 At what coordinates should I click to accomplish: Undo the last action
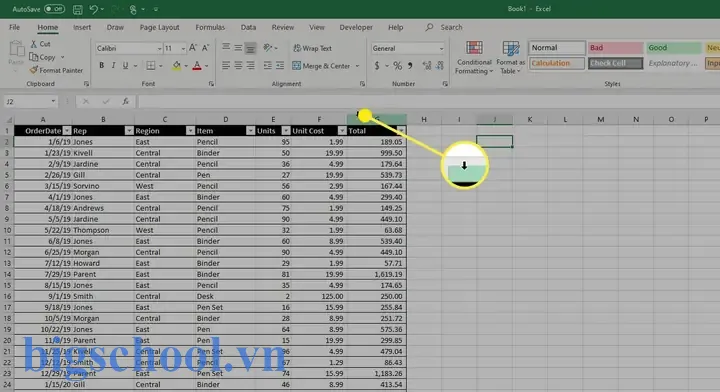pyautogui.click(x=94, y=9)
